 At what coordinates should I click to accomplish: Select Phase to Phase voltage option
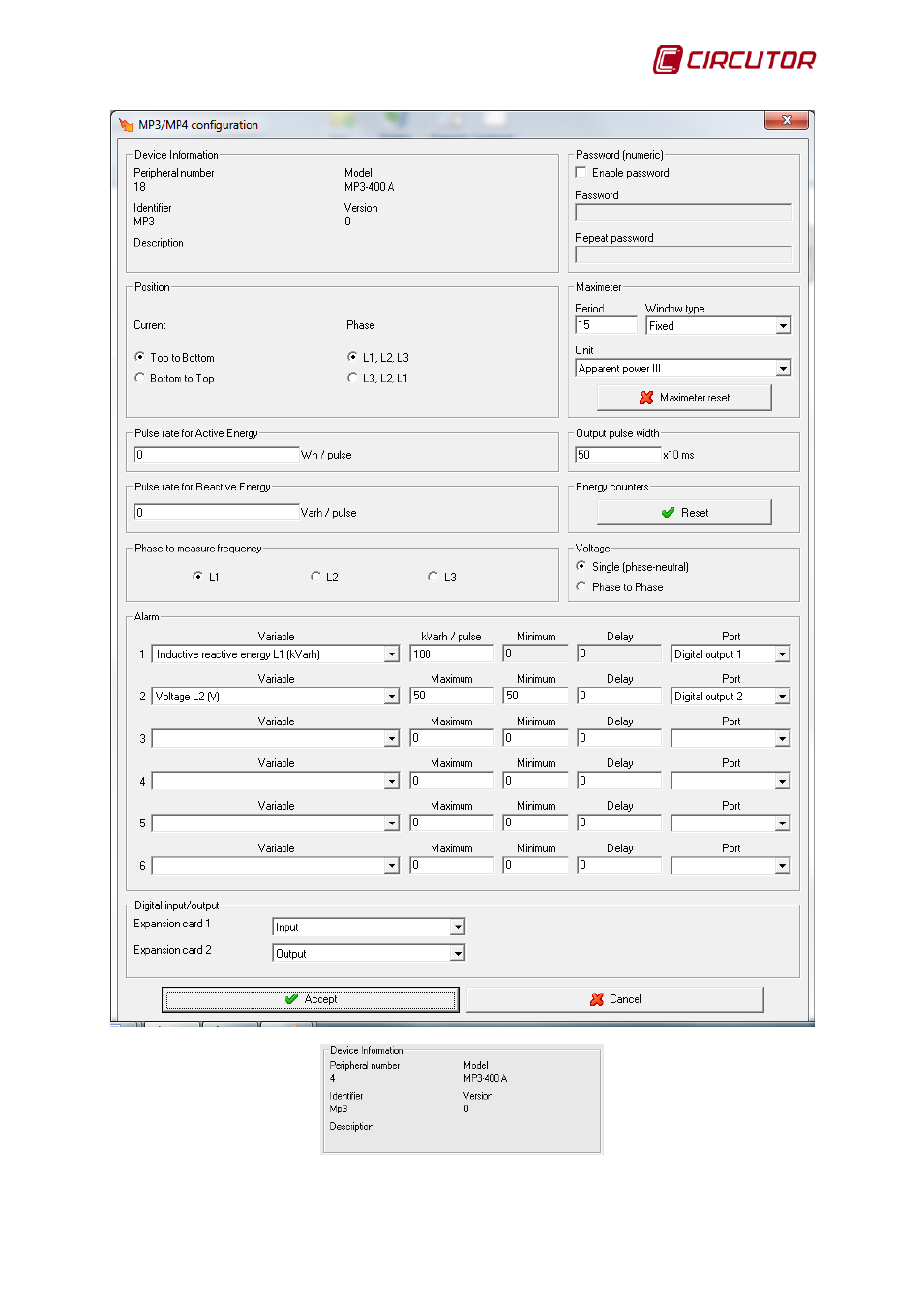pos(581,587)
